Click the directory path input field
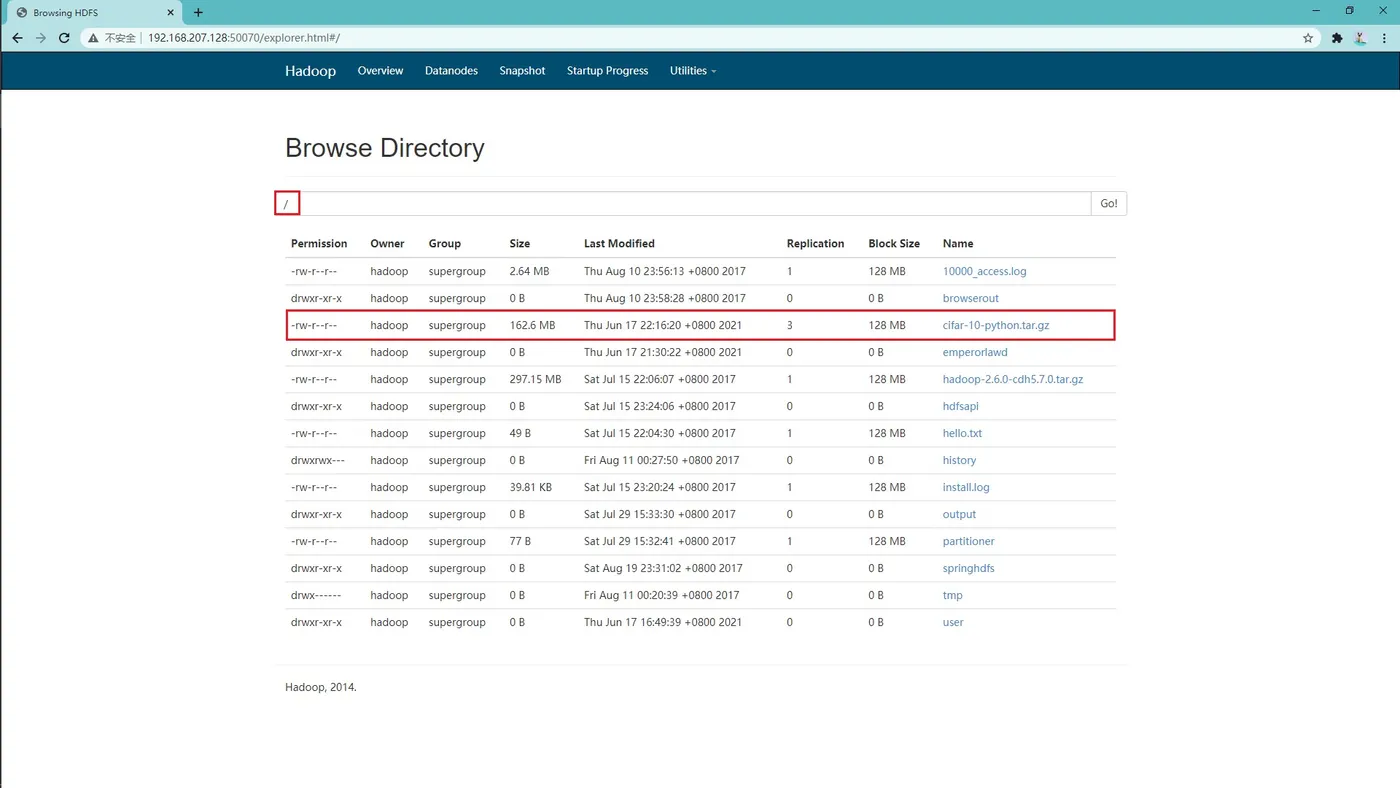The height and width of the screenshot is (788, 1400). 683,203
